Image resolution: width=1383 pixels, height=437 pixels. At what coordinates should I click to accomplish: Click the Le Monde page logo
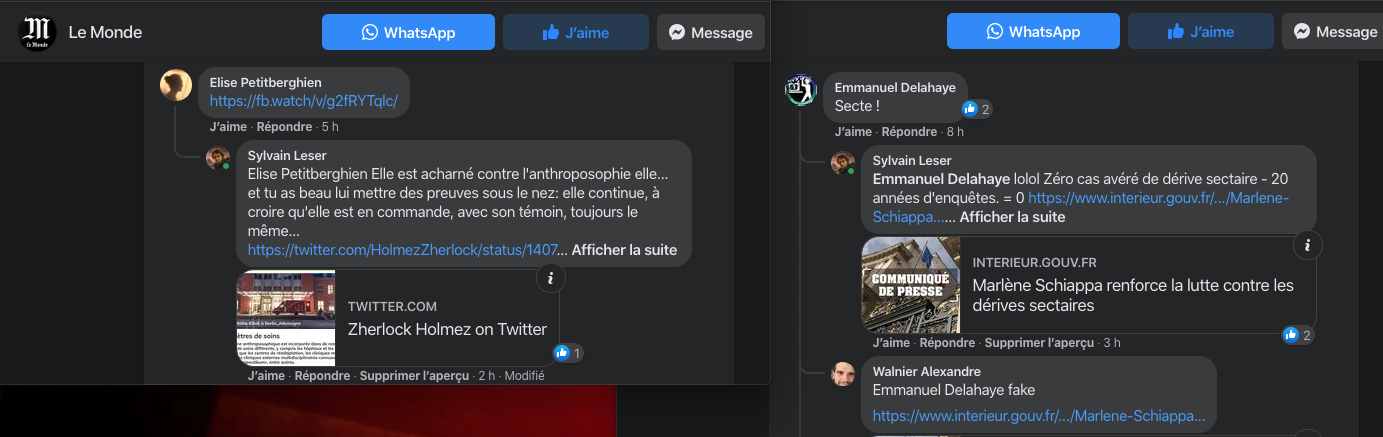(x=38, y=32)
